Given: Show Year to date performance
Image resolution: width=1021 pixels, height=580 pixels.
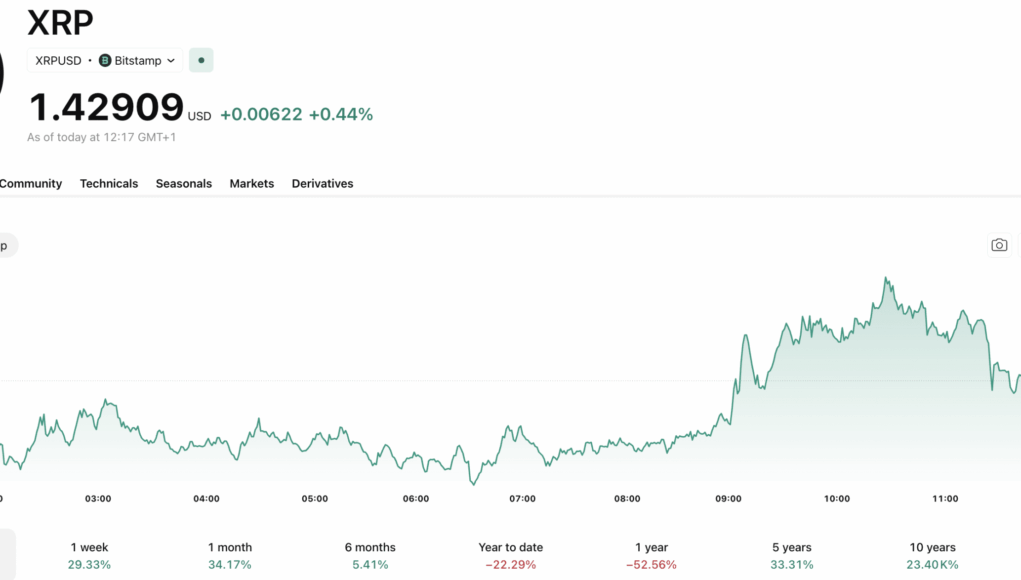Looking at the screenshot, I should tap(510, 556).
